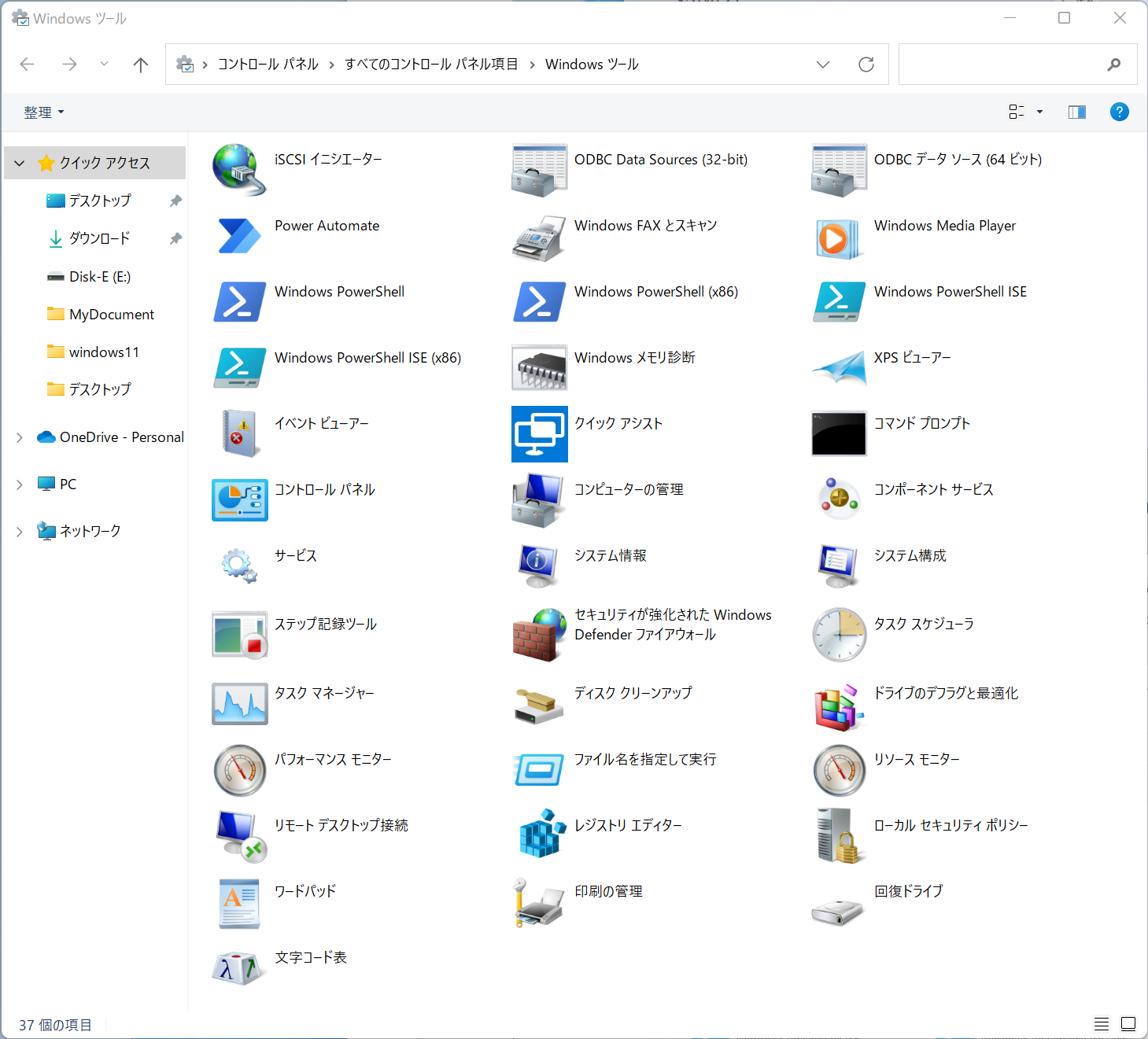Open the タスク マネージャー icon
Image resolution: width=1148 pixels, height=1039 pixels.
click(239, 704)
